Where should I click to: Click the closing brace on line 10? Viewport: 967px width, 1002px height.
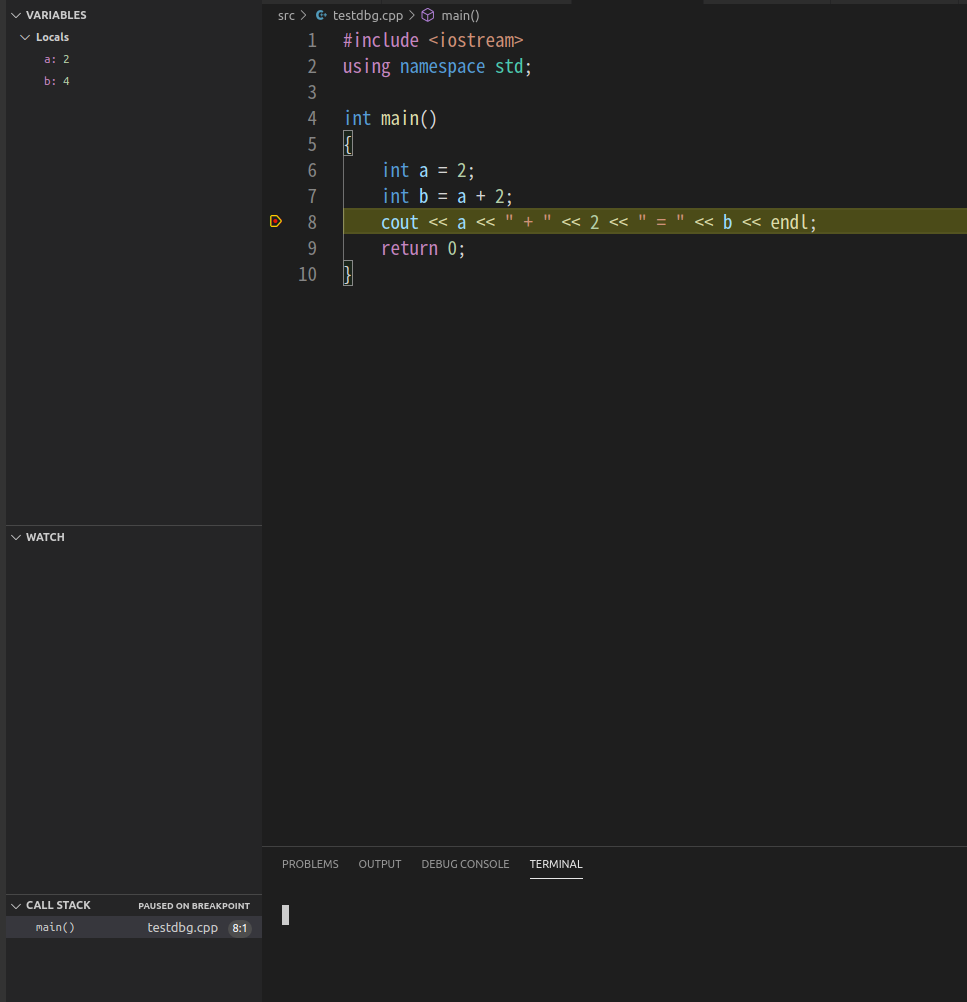[348, 274]
